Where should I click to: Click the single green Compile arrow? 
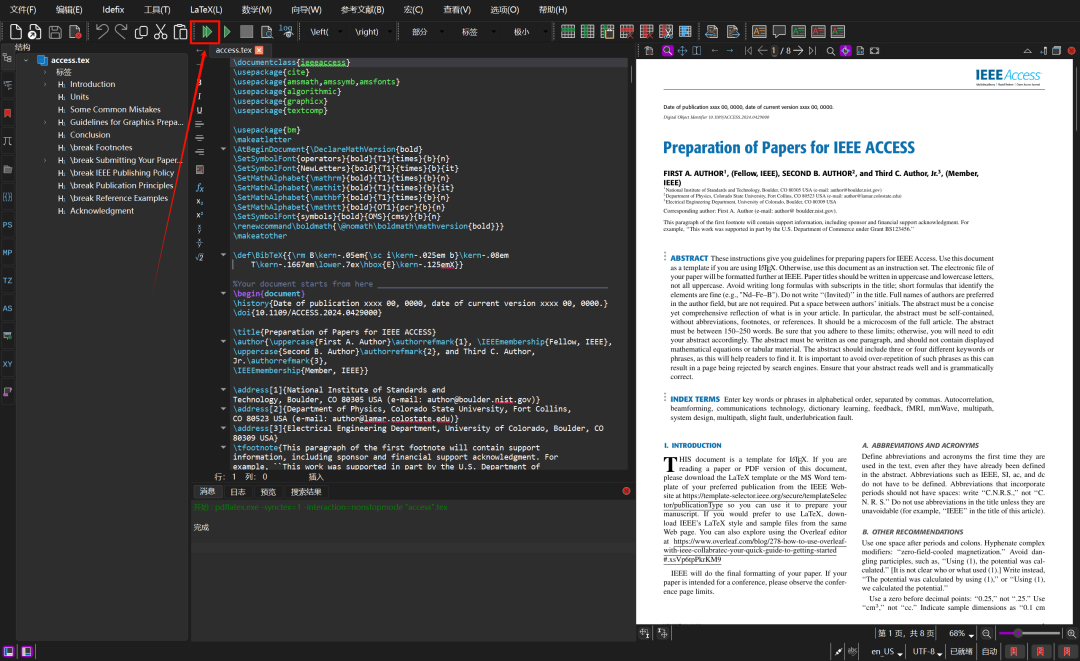pyautogui.click(x=227, y=32)
